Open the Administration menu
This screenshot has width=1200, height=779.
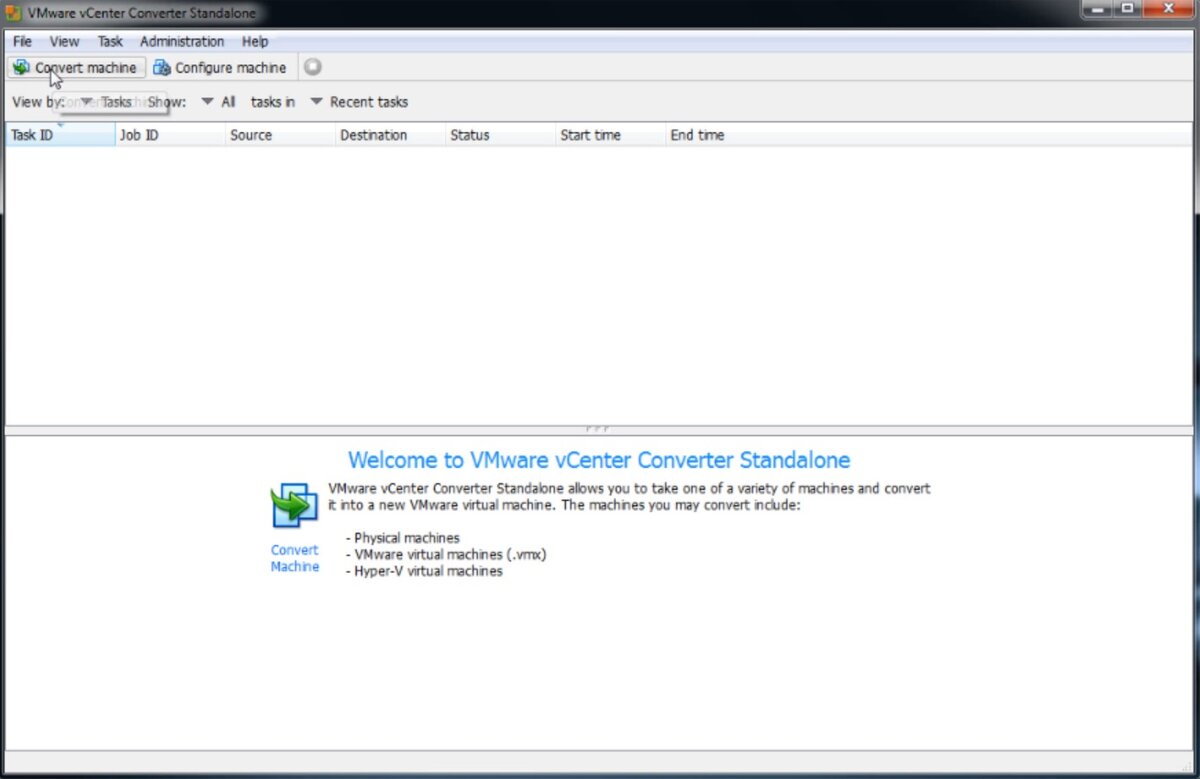click(182, 42)
